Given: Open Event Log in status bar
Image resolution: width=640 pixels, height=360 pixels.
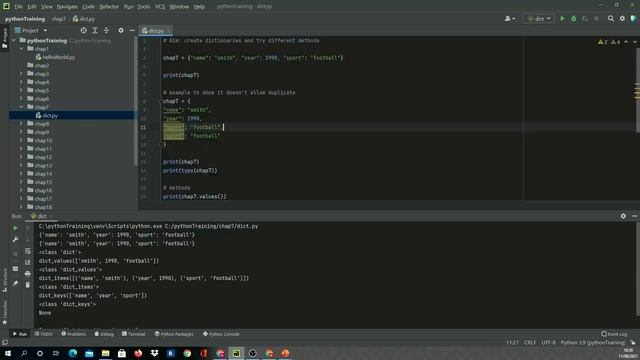Looking at the screenshot, I should coord(614,334).
